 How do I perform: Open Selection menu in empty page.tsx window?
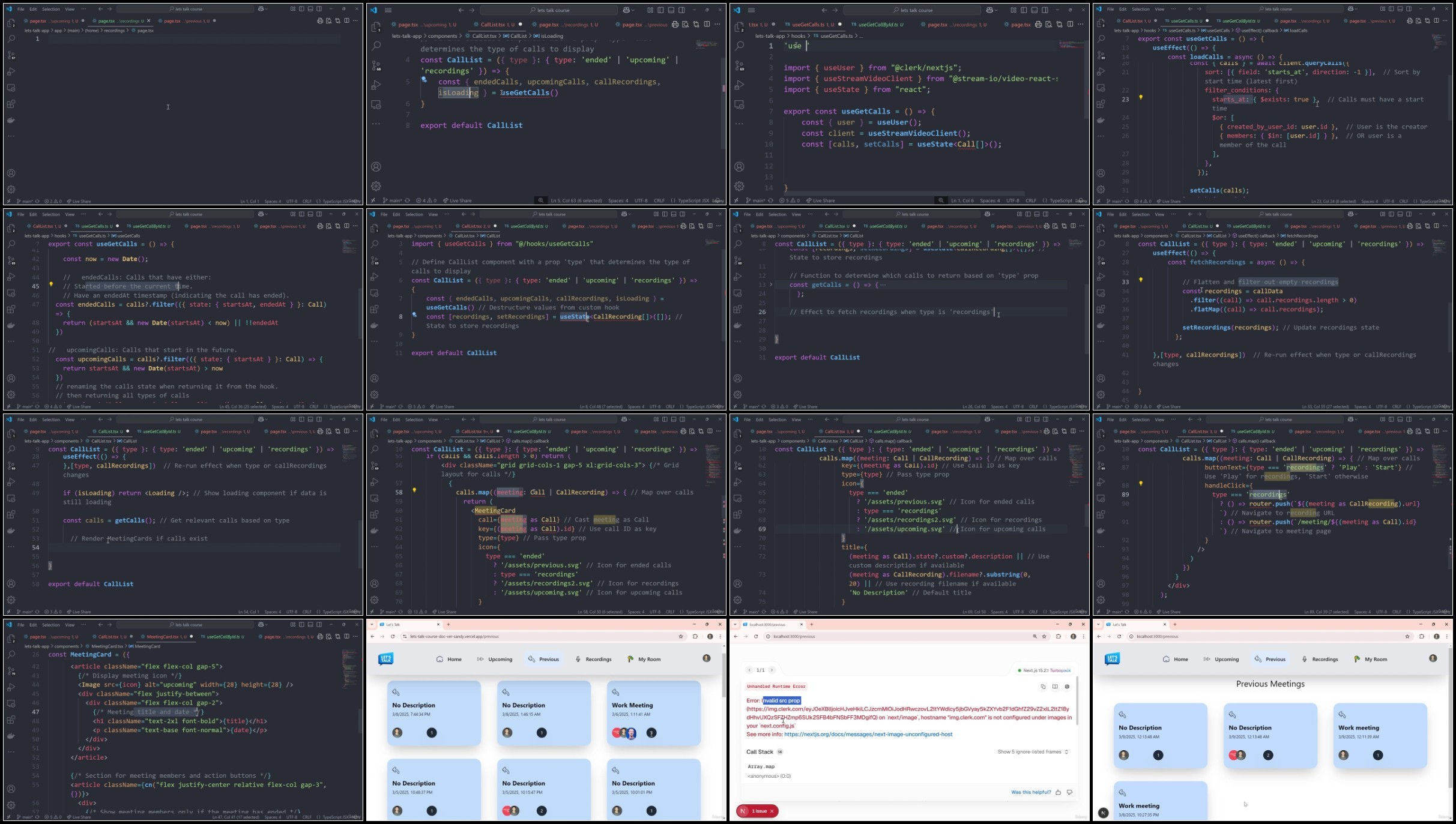51,9
